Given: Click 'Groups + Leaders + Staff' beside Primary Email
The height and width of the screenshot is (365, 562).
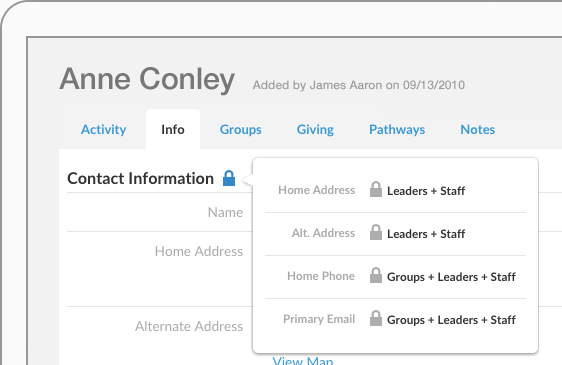Looking at the screenshot, I should [451, 320].
